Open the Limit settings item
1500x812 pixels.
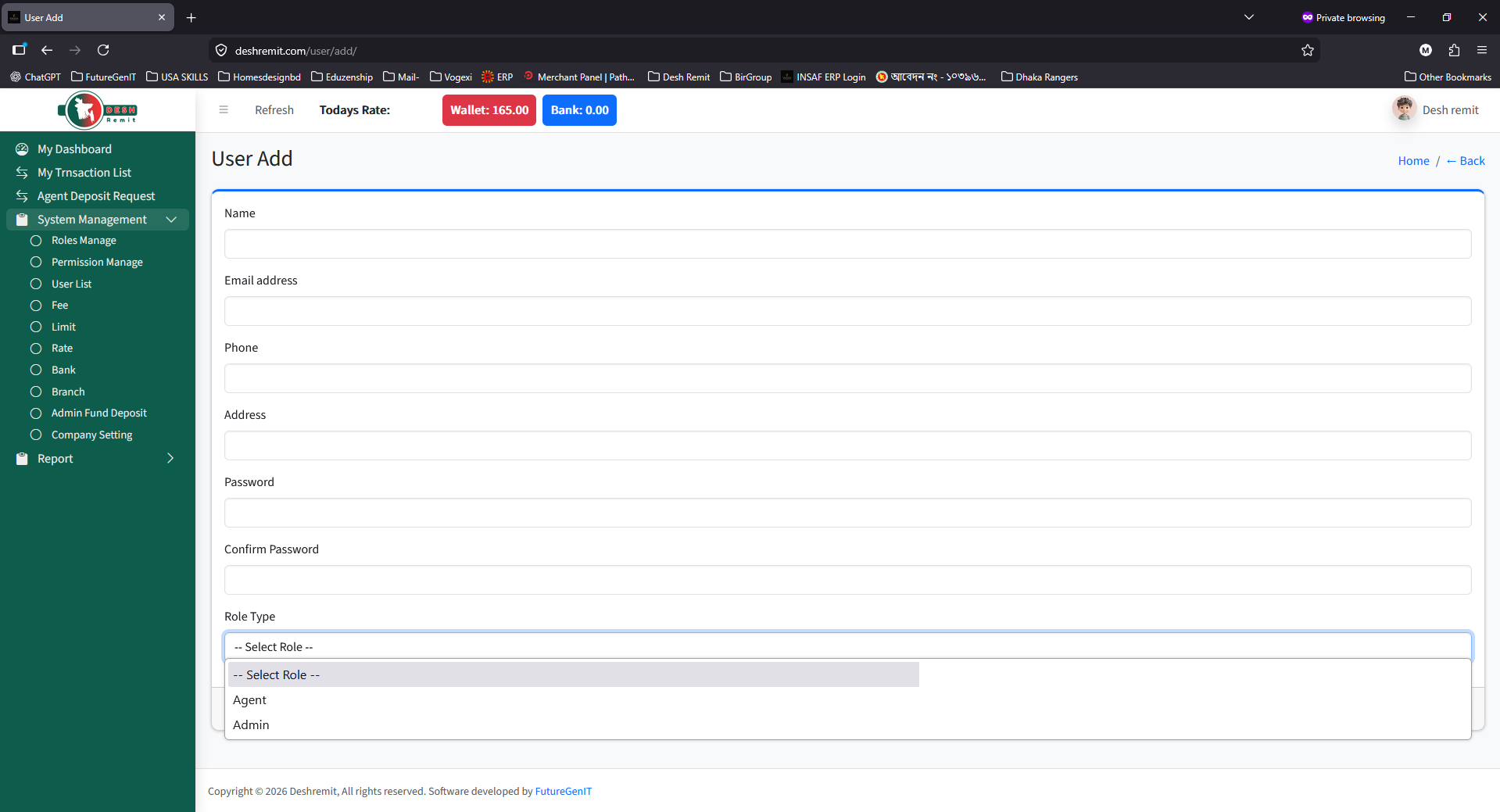(63, 327)
